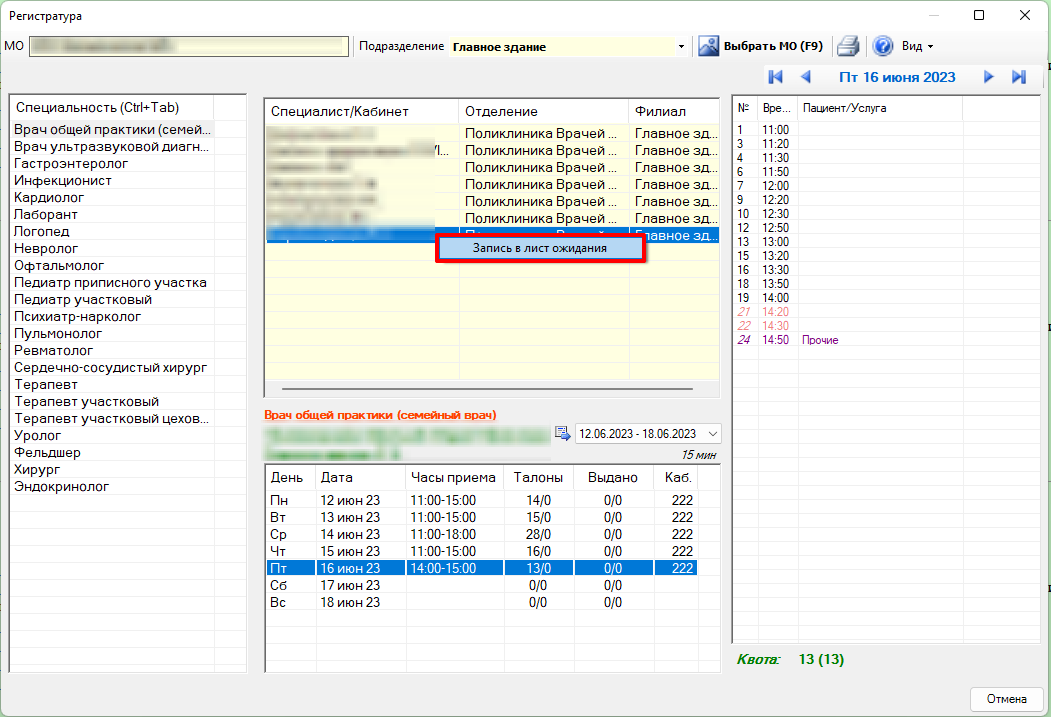Open the Вид dropdown menu
This screenshot has height=717, width=1051.
pyautogui.click(x=917, y=46)
